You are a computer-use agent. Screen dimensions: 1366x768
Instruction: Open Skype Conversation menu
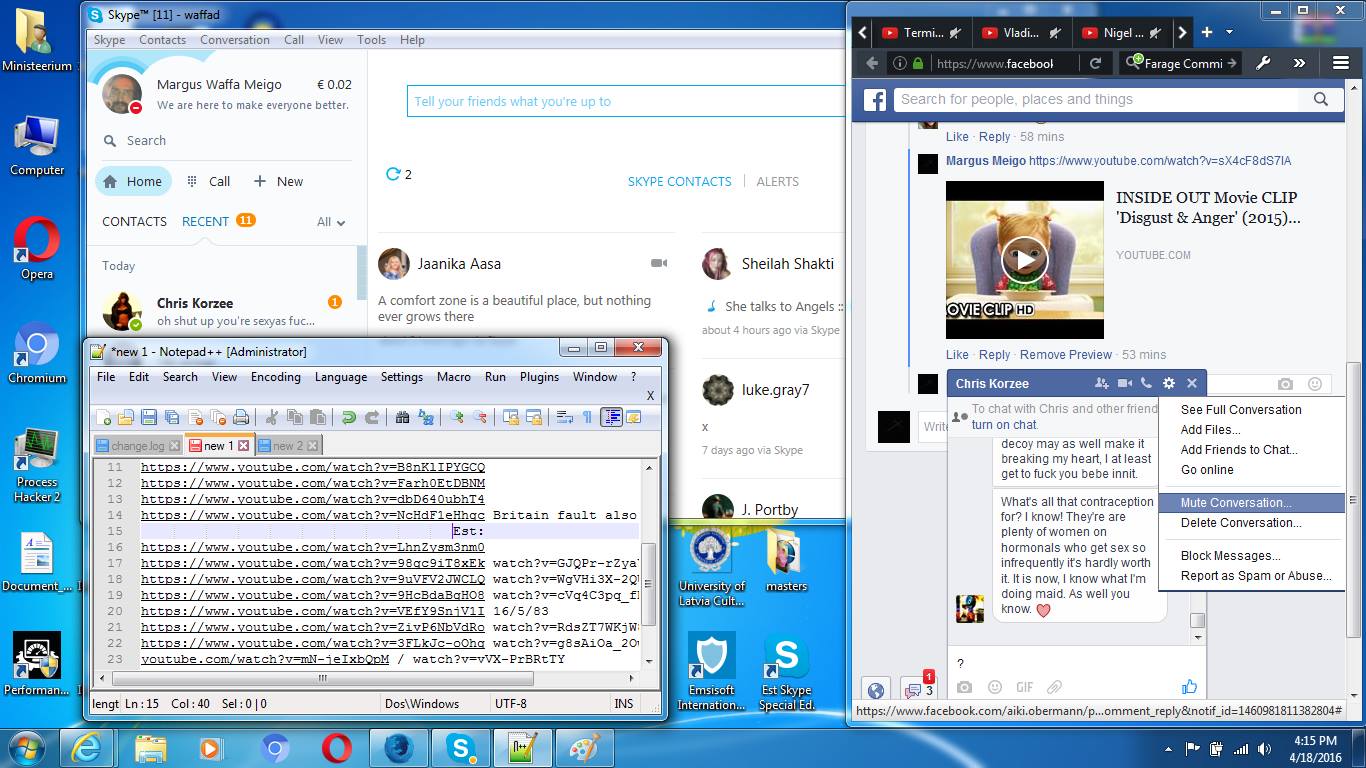[x=235, y=40]
